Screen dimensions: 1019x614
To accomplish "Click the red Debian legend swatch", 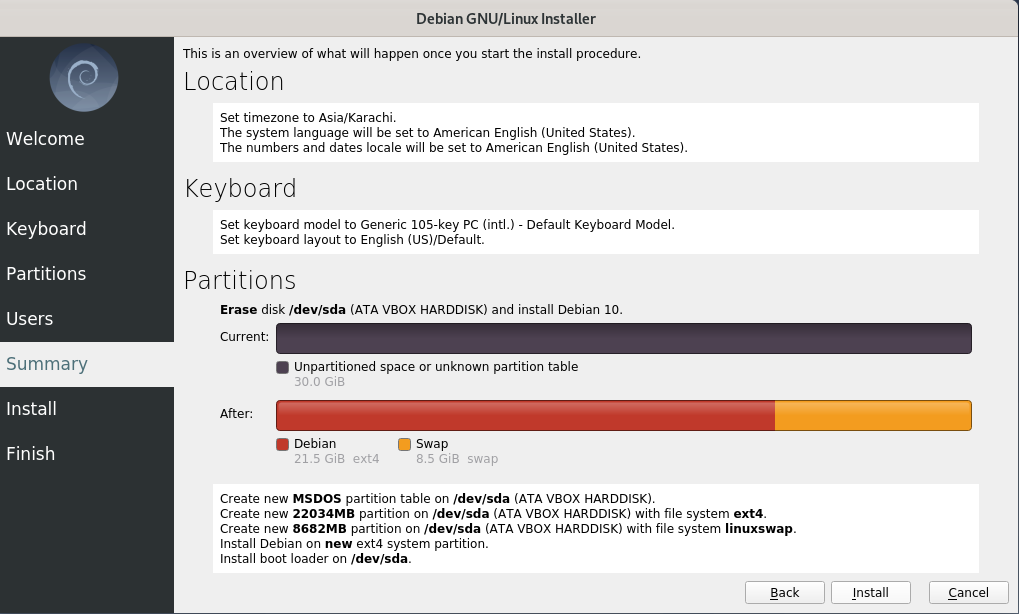I will 282,444.
